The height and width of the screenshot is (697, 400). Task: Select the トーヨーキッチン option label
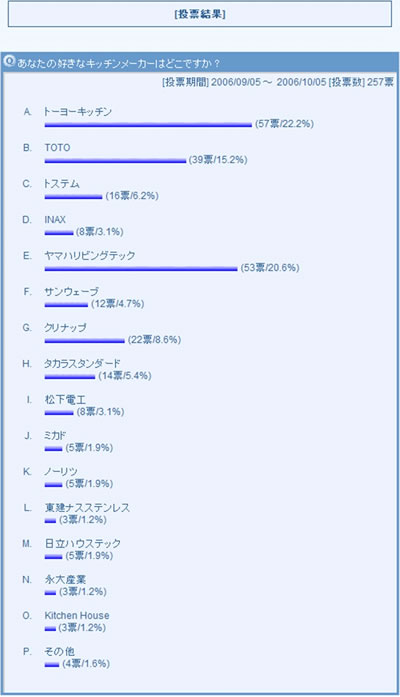[77, 112]
